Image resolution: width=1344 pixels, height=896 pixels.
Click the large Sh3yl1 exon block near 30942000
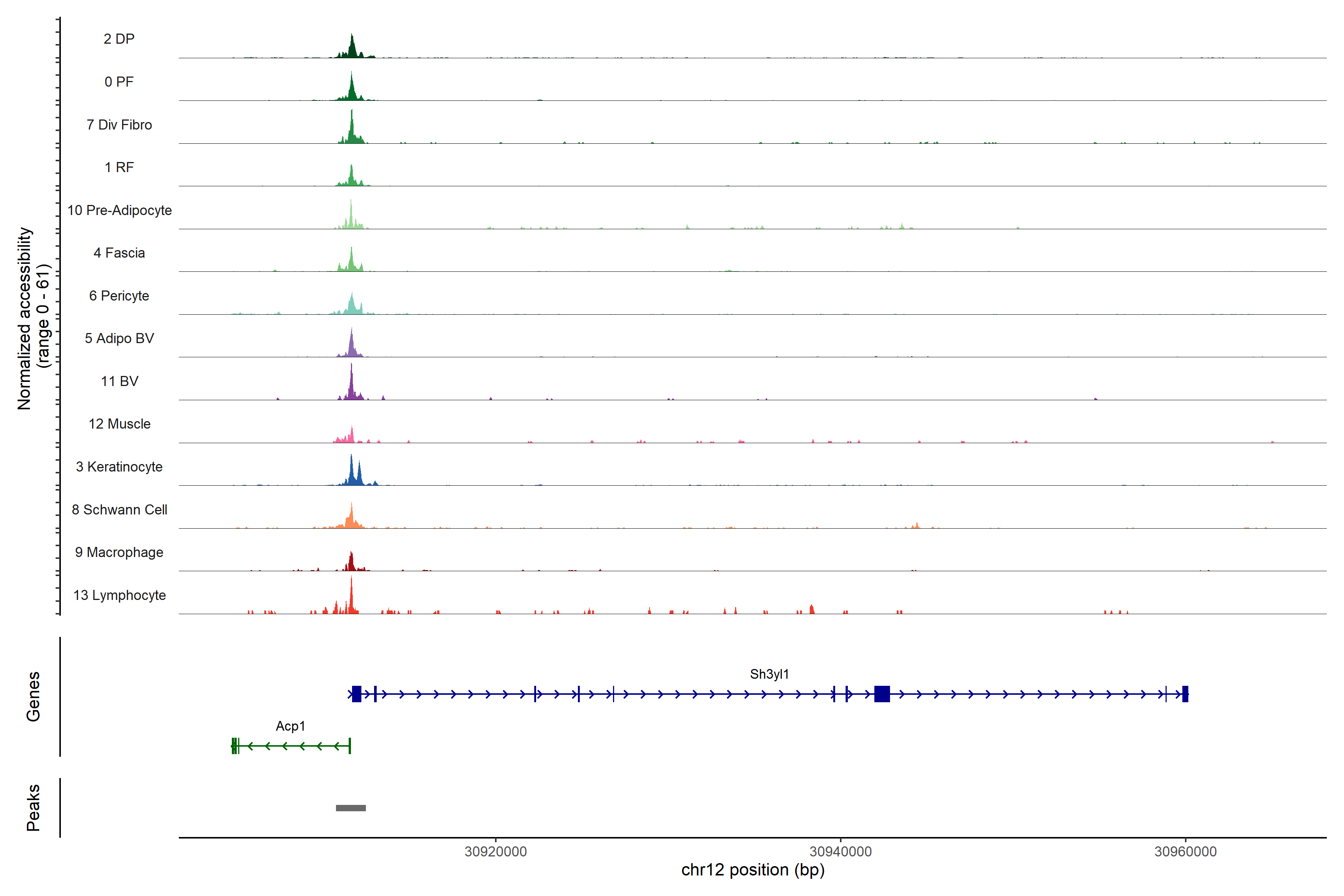[x=882, y=694]
